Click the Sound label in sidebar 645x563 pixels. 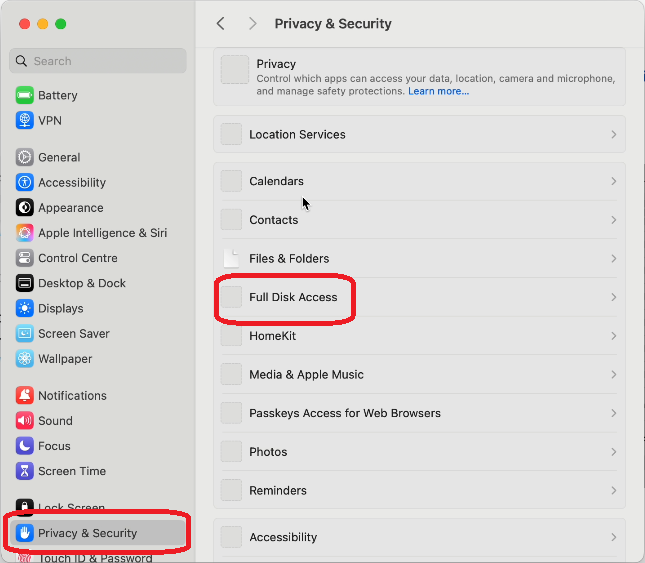click(x=55, y=421)
